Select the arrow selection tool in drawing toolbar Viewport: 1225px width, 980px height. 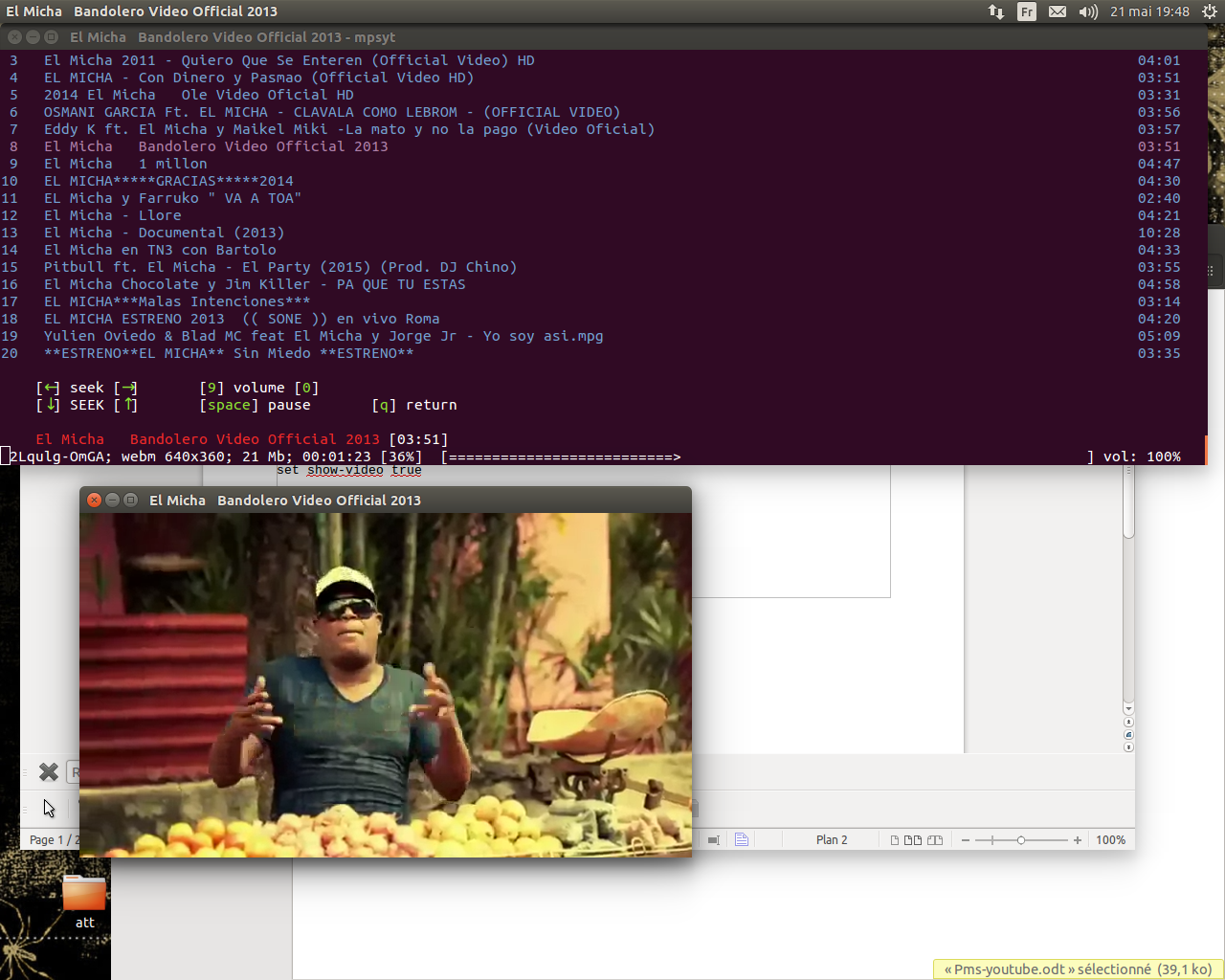pos(49,809)
